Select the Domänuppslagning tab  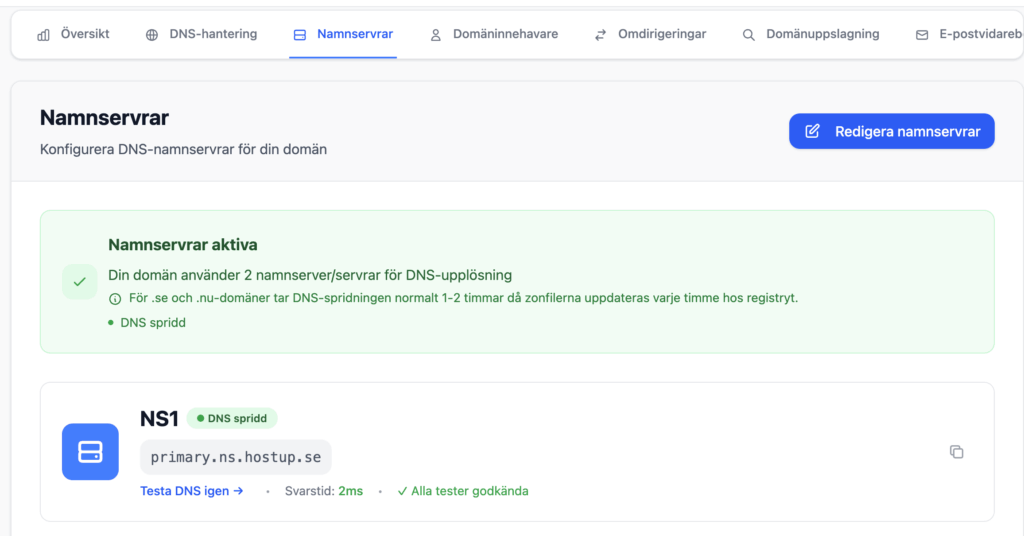tap(822, 34)
